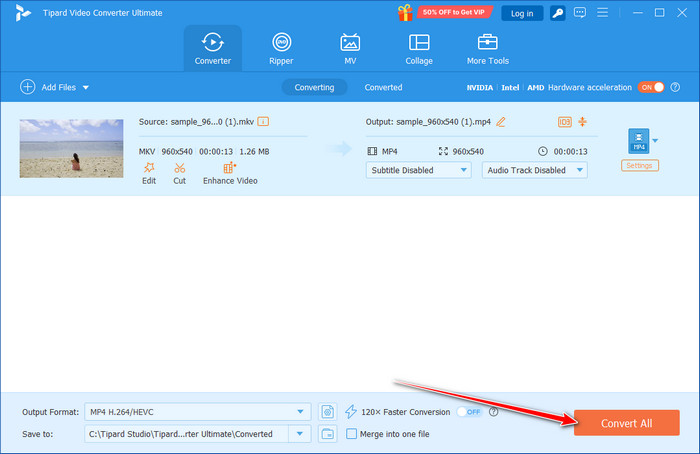This screenshot has width=700, height=454.
Task: Expand the Subtitle Disabled dropdown
Action: (419, 170)
